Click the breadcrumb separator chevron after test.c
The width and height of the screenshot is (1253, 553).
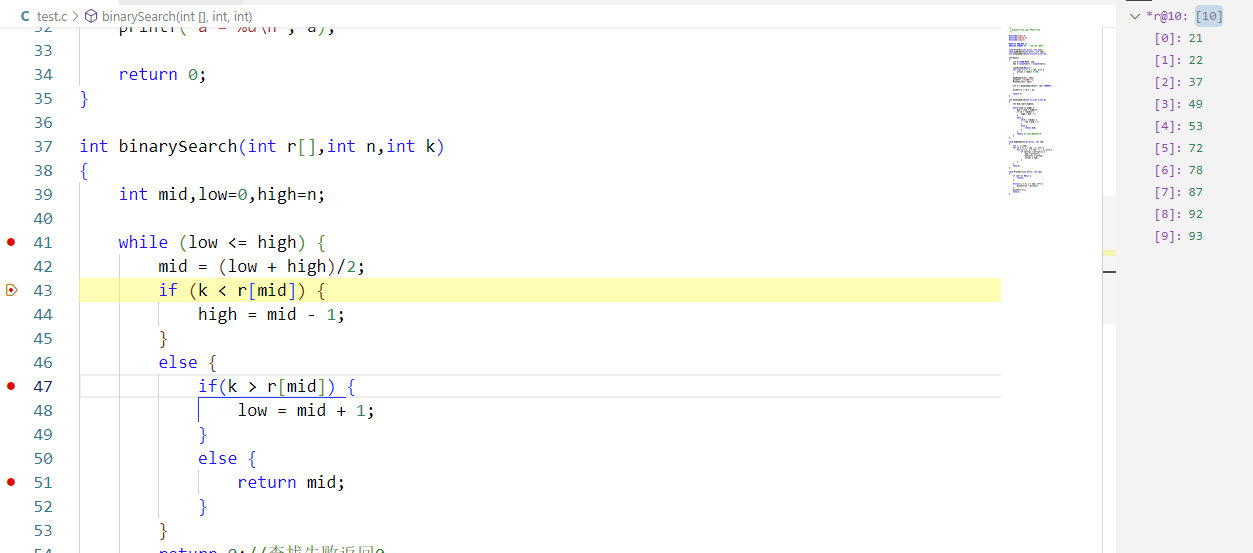point(74,17)
